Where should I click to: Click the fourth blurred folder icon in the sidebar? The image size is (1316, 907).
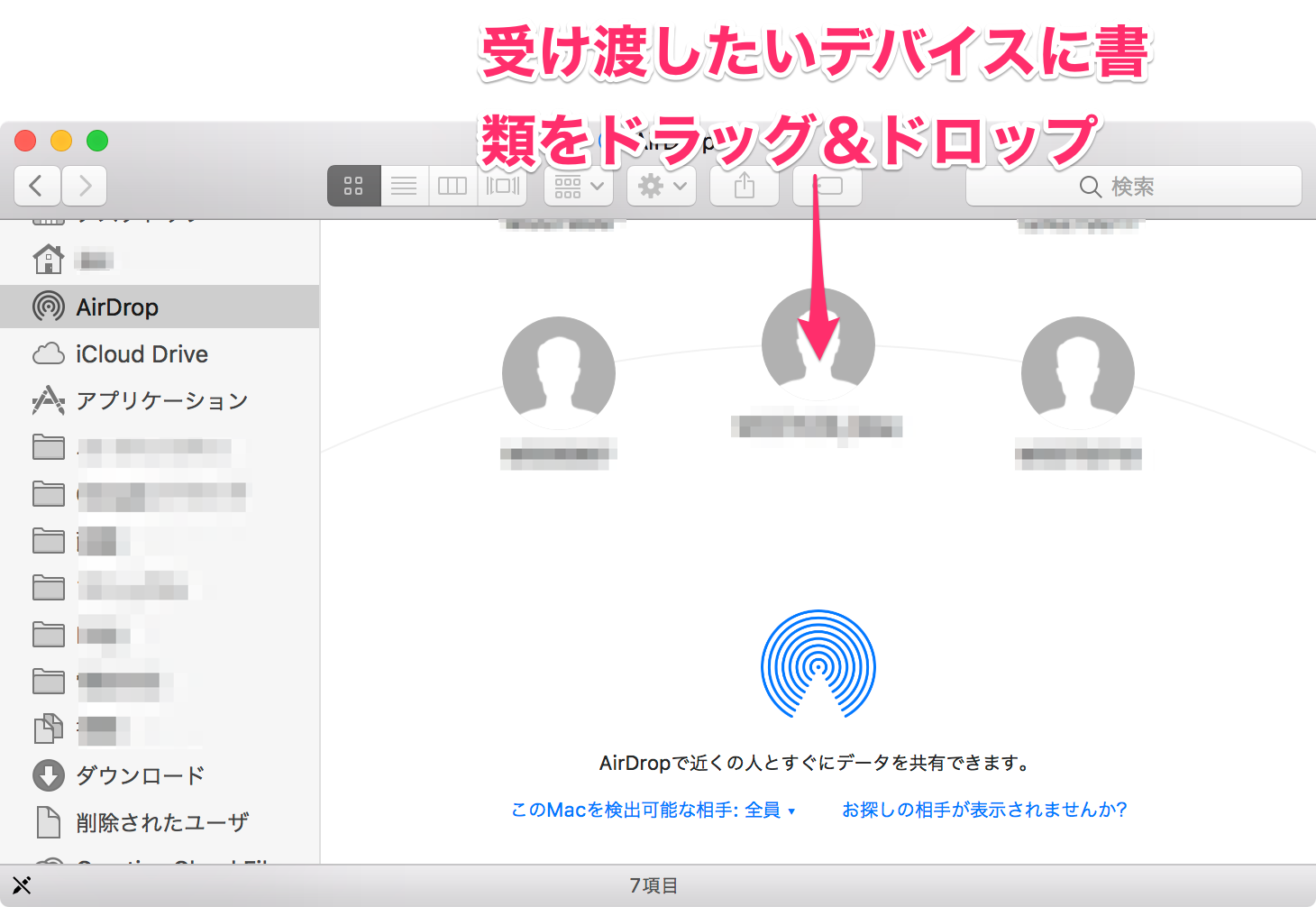pyautogui.click(x=48, y=588)
